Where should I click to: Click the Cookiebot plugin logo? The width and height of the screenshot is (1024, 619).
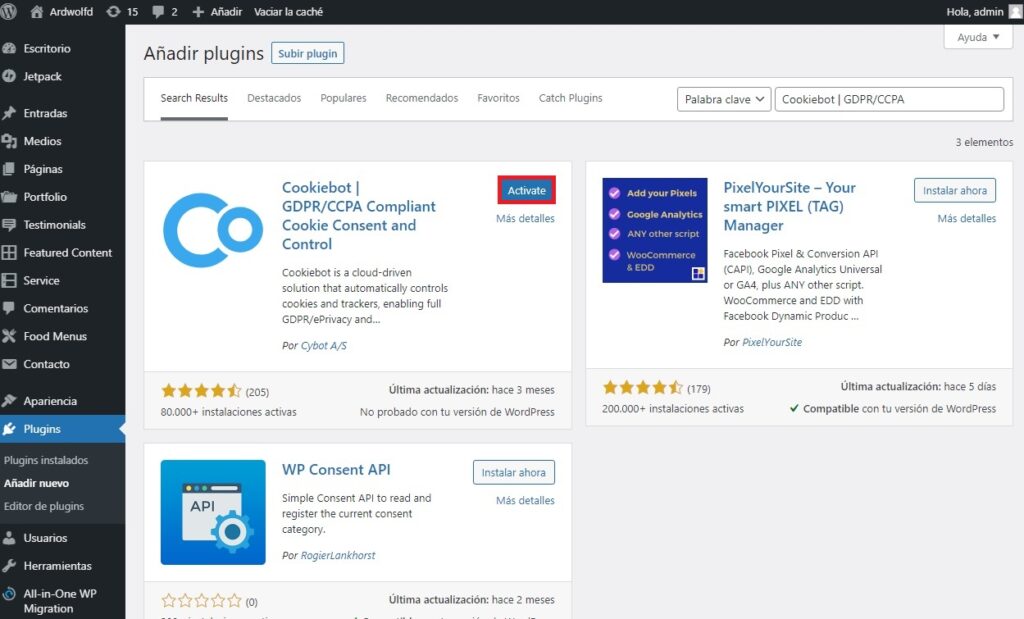(213, 230)
